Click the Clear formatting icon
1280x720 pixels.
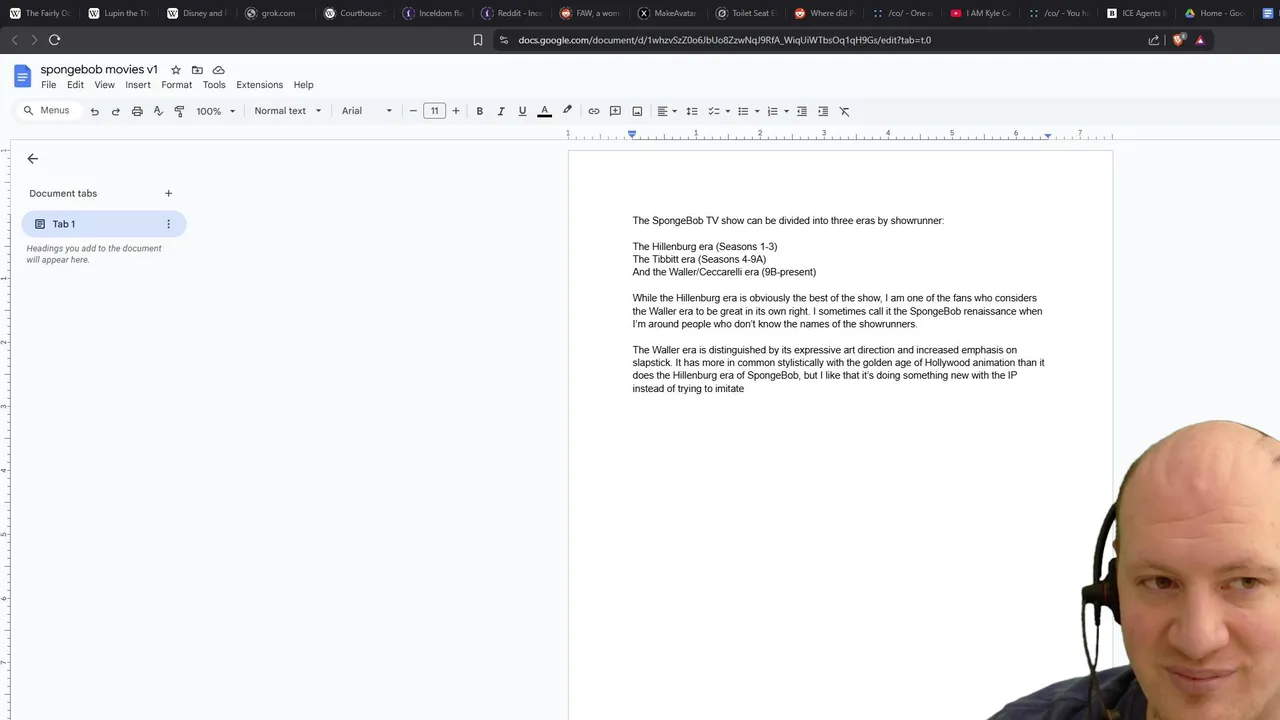[844, 111]
